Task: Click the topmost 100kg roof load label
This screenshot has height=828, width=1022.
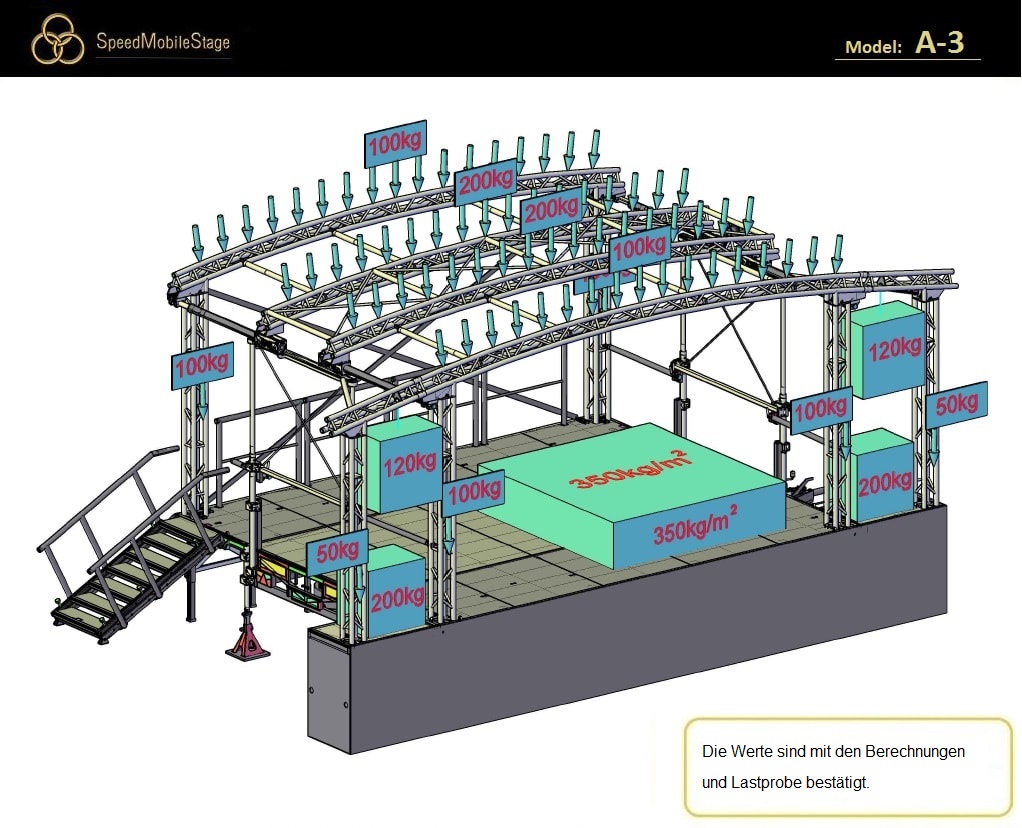Action: click(395, 146)
